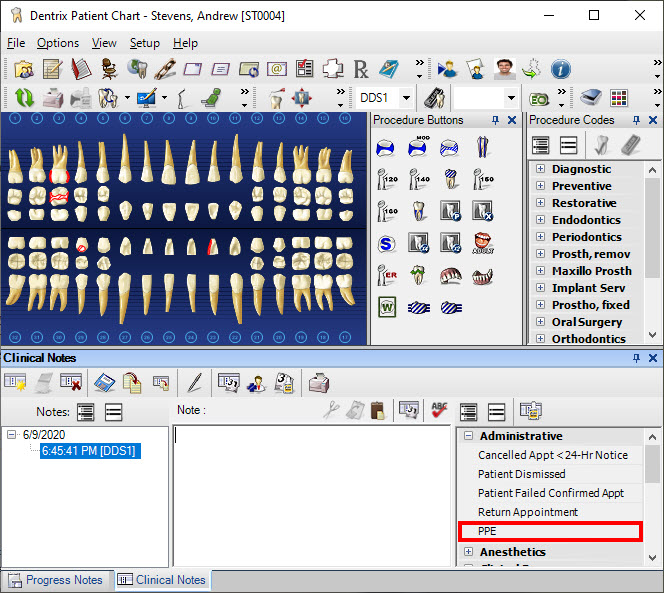The height and width of the screenshot is (593, 664).
Task: Click the paste clipboard icon in the Note bar
Action: (x=378, y=410)
